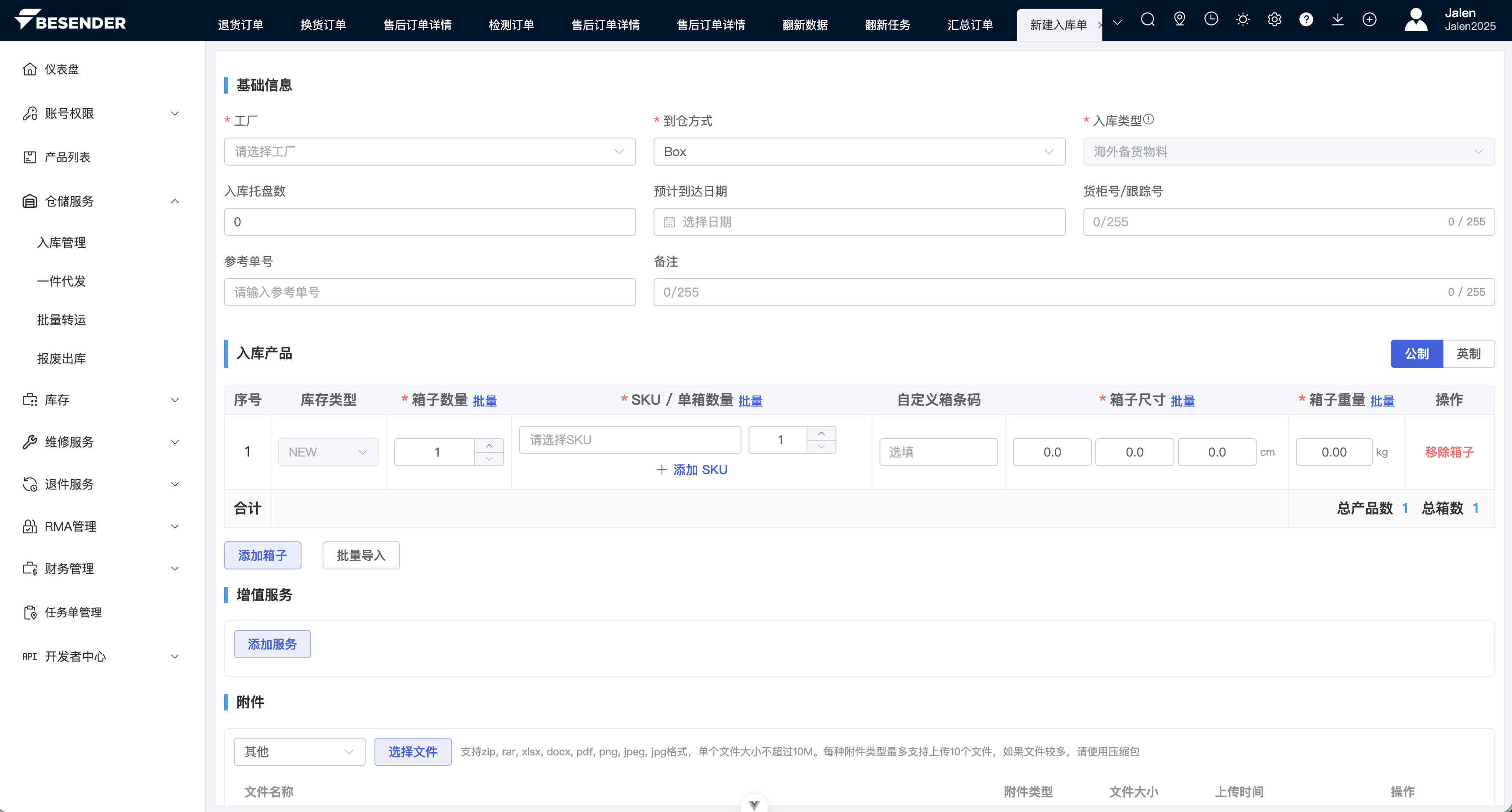Image resolution: width=1512 pixels, height=812 pixels.
Task: Increase 箱子数量 stepper value
Action: 489,446
